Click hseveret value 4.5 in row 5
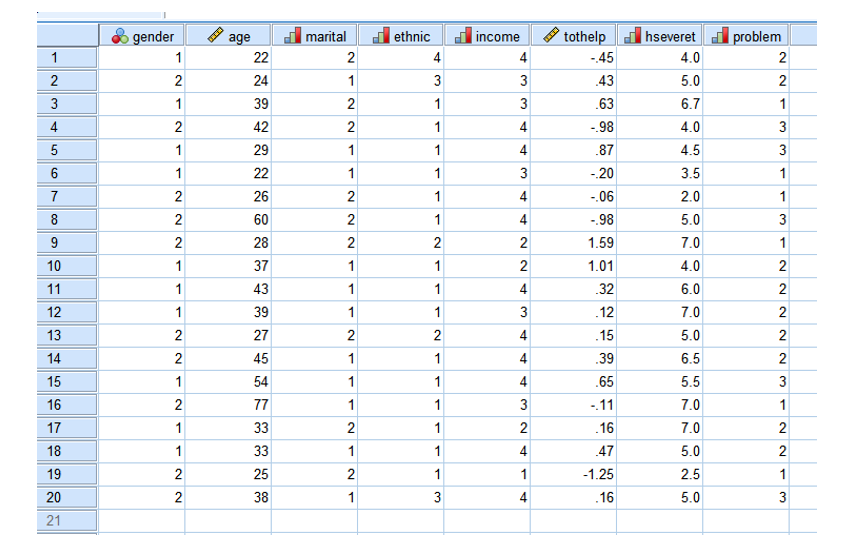Screen dimensions: 867x553 click(x=690, y=150)
